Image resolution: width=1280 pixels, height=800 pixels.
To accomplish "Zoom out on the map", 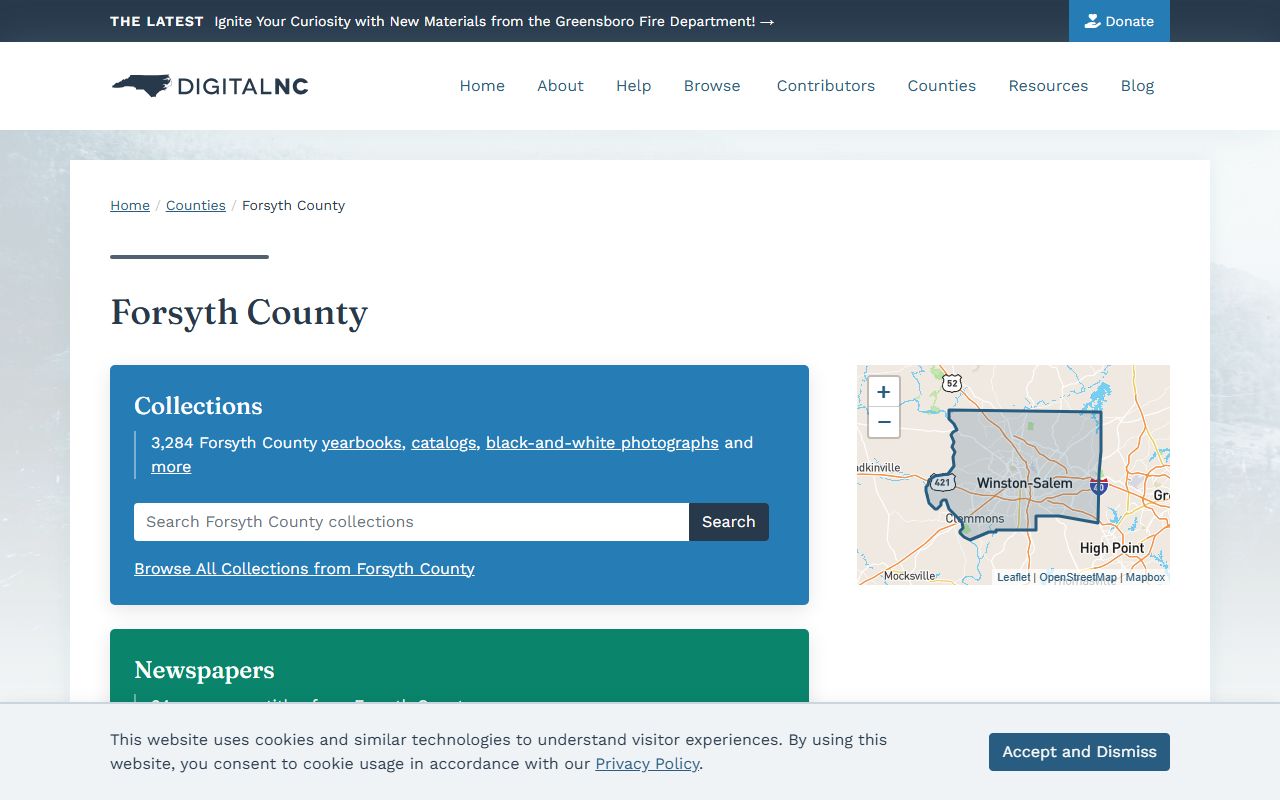I will click(884, 423).
